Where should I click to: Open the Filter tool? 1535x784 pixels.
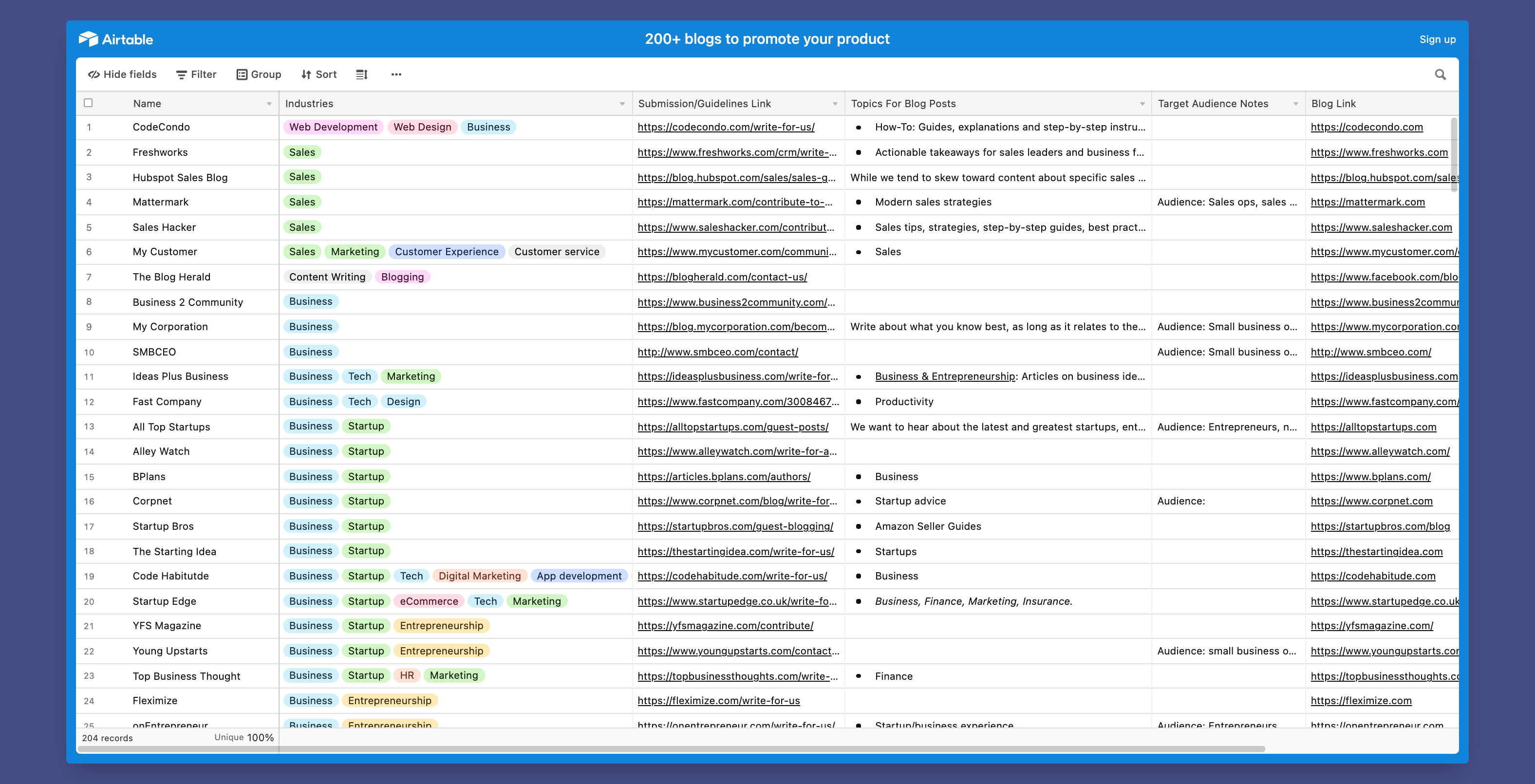(x=196, y=75)
